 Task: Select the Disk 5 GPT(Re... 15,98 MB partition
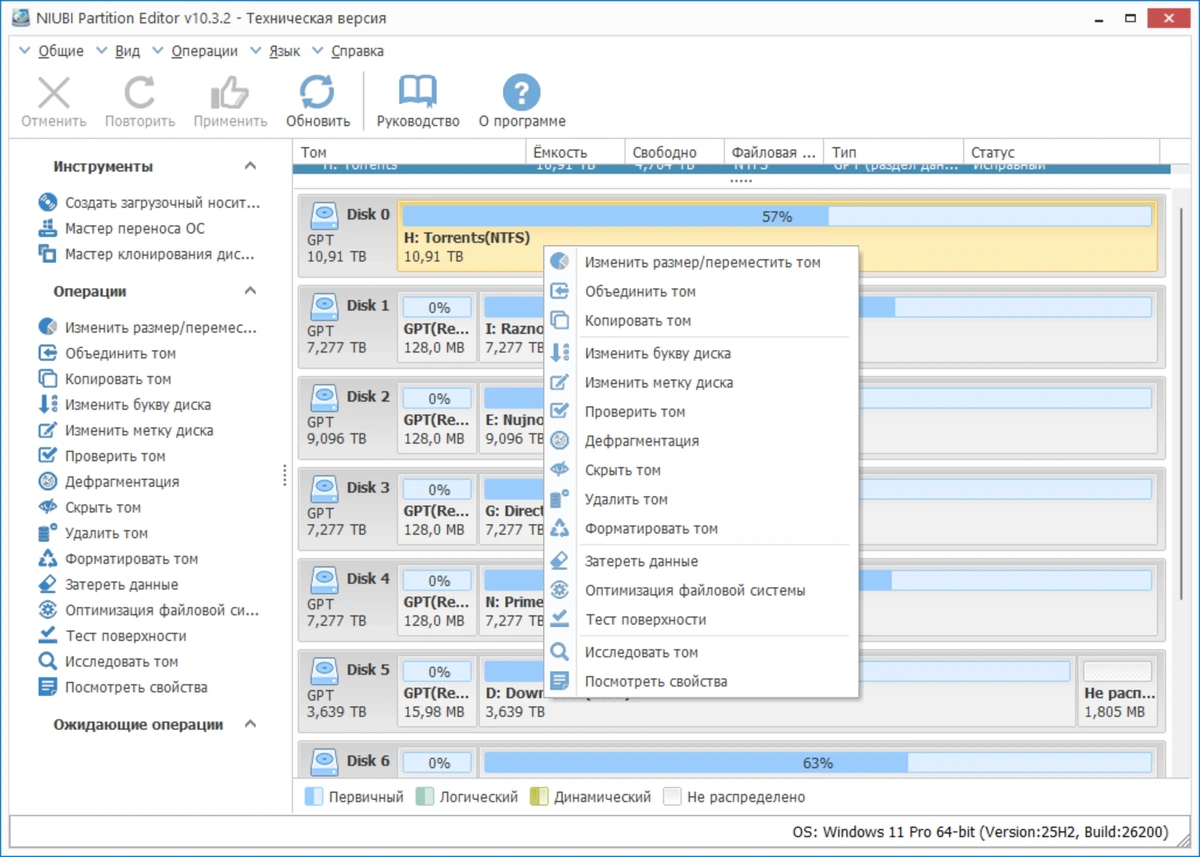437,690
